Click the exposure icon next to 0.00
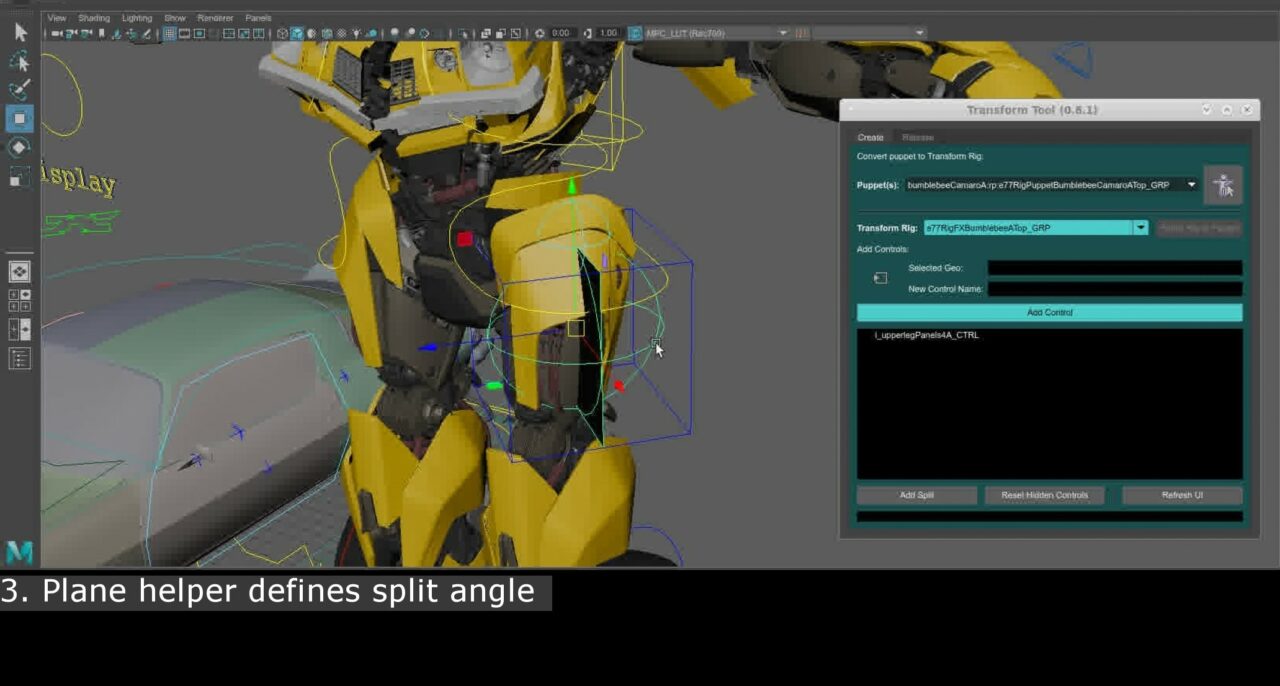 click(539, 33)
